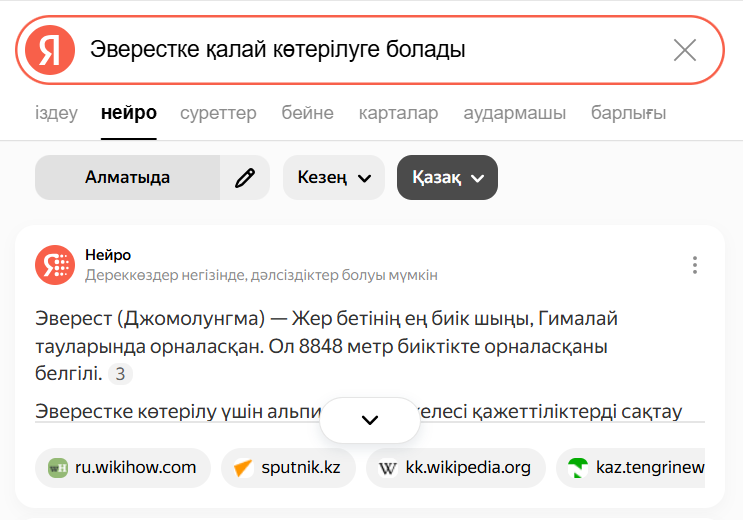
Task: Expand the Кезең period dropdown
Action: click(334, 178)
